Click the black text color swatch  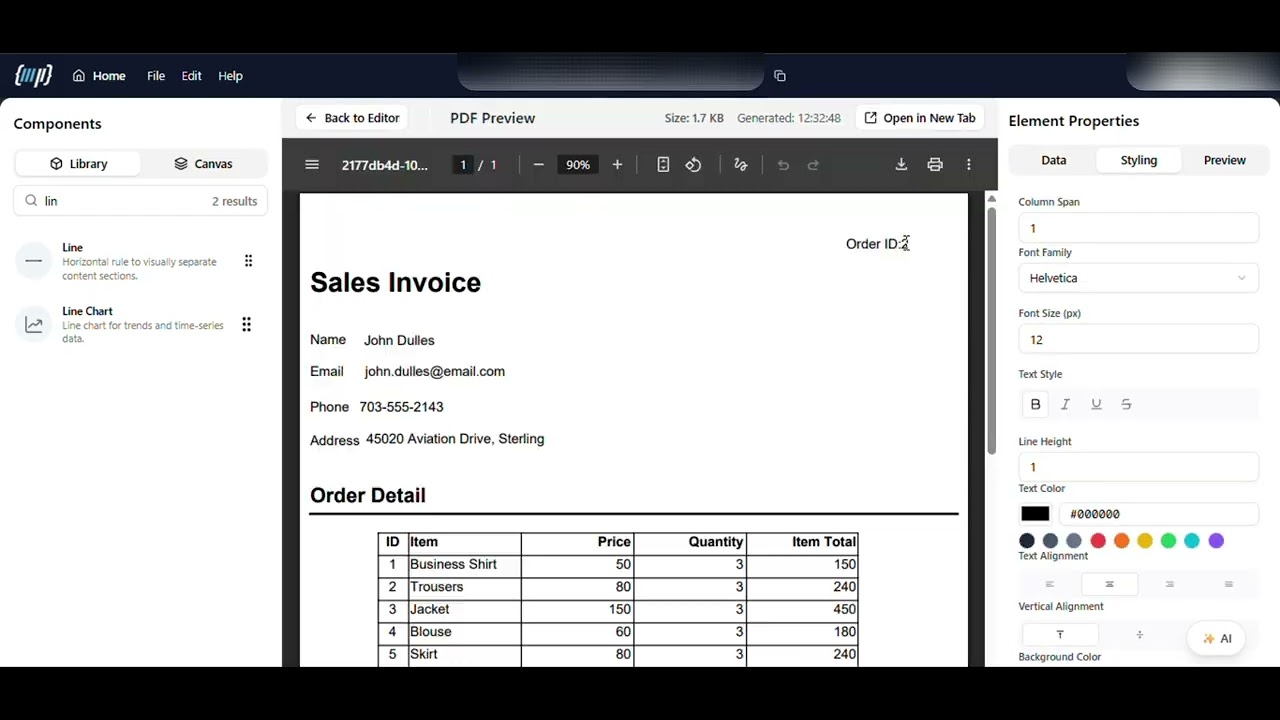click(1035, 514)
